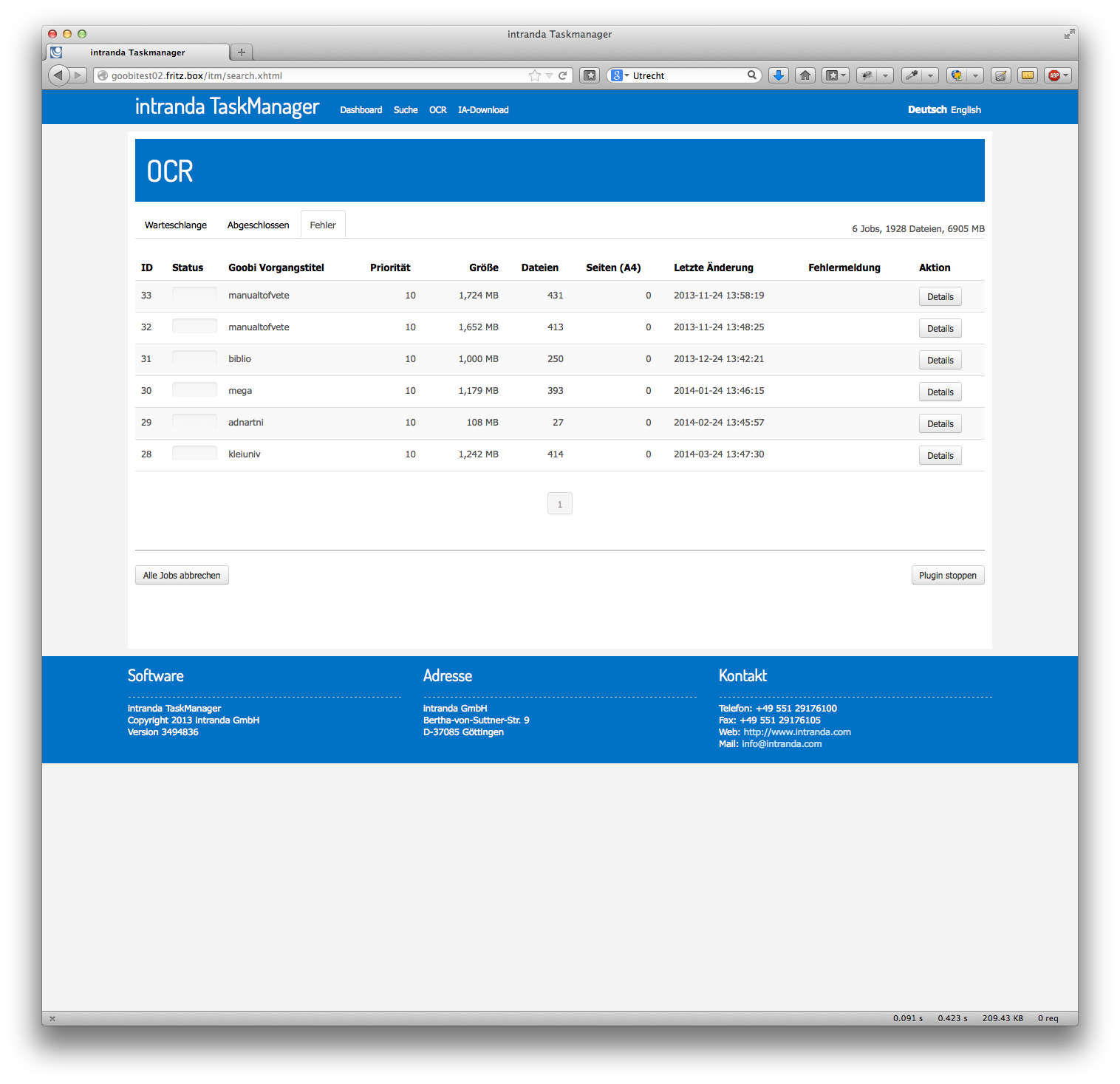Go back with the browser back arrow
Image resolution: width=1120 pixels, height=1084 pixels.
58,75
